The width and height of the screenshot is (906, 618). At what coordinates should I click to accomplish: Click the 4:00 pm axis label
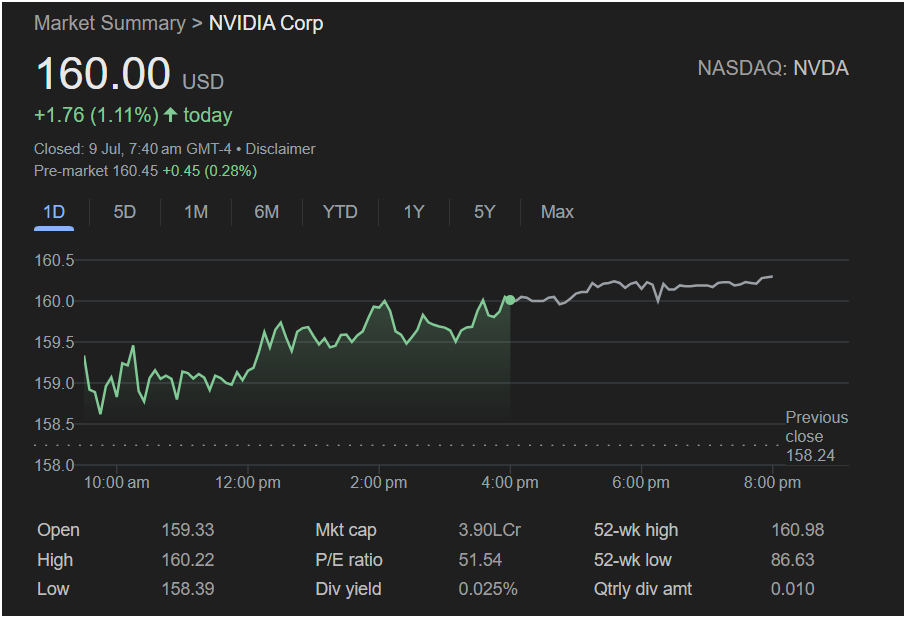pyautogui.click(x=510, y=483)
